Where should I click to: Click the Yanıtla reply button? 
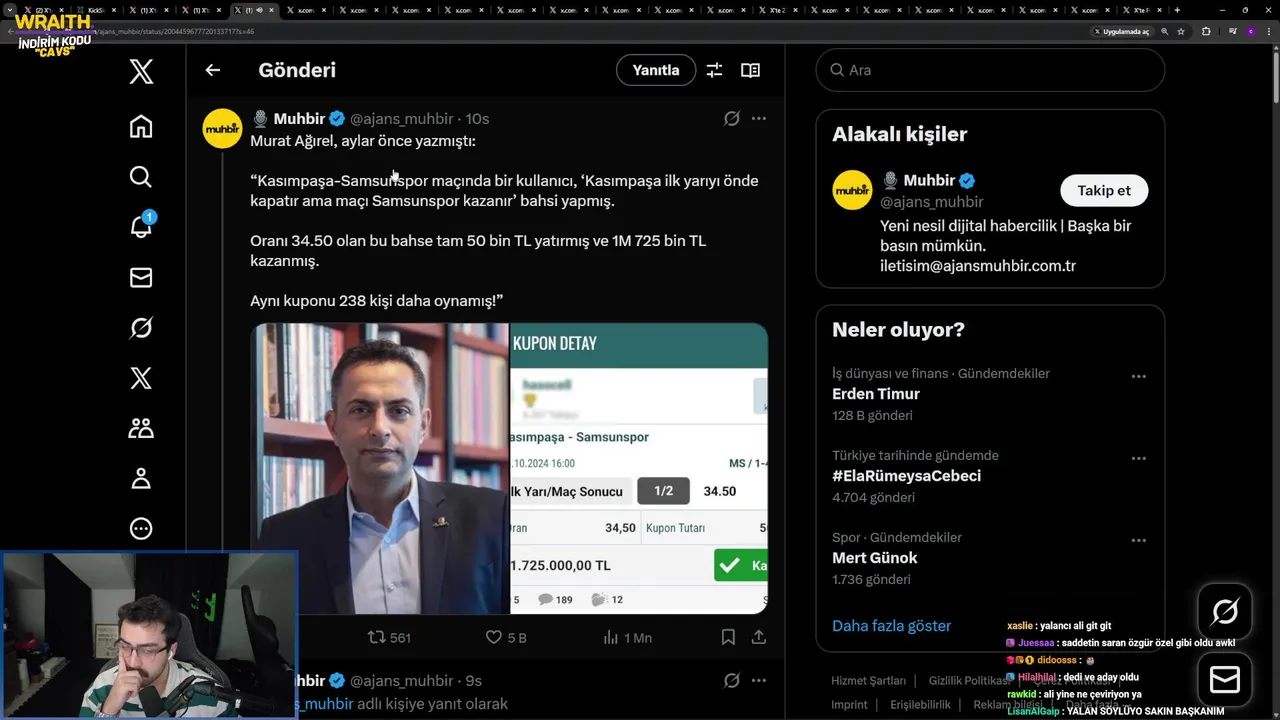click(656, 70)
